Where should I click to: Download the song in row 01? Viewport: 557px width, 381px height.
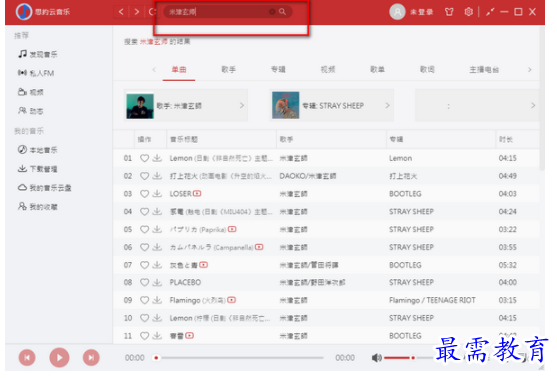point(157,158)
